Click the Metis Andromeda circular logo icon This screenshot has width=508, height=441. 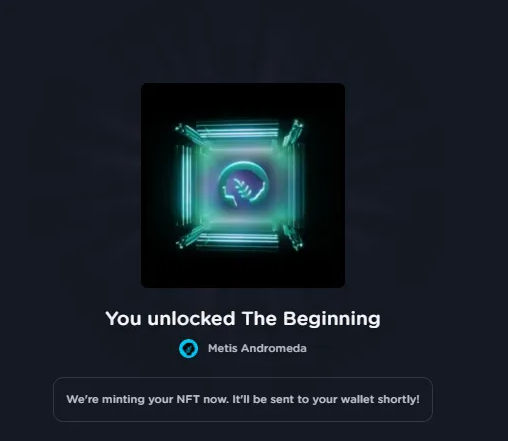[x=189, y=348]
